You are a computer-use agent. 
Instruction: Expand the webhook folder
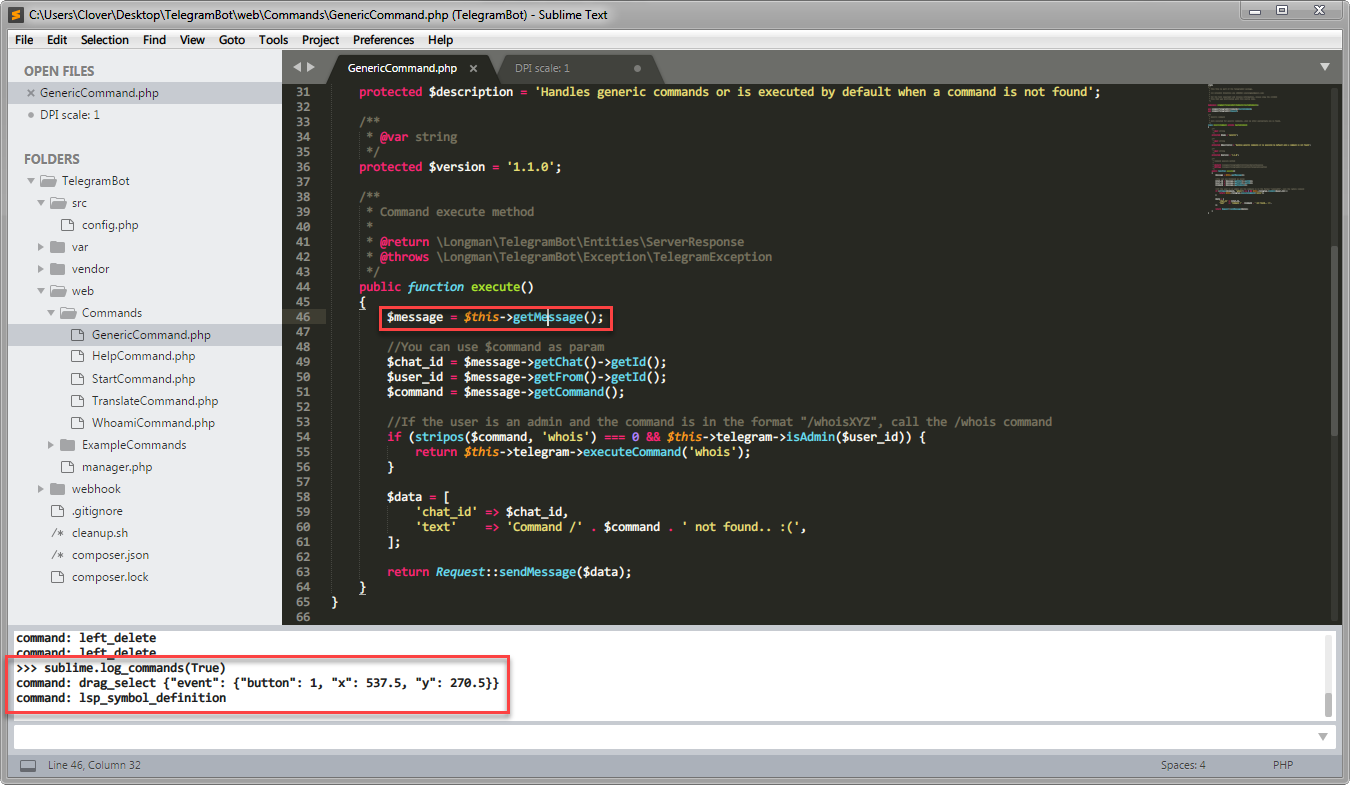coord(42,488)
